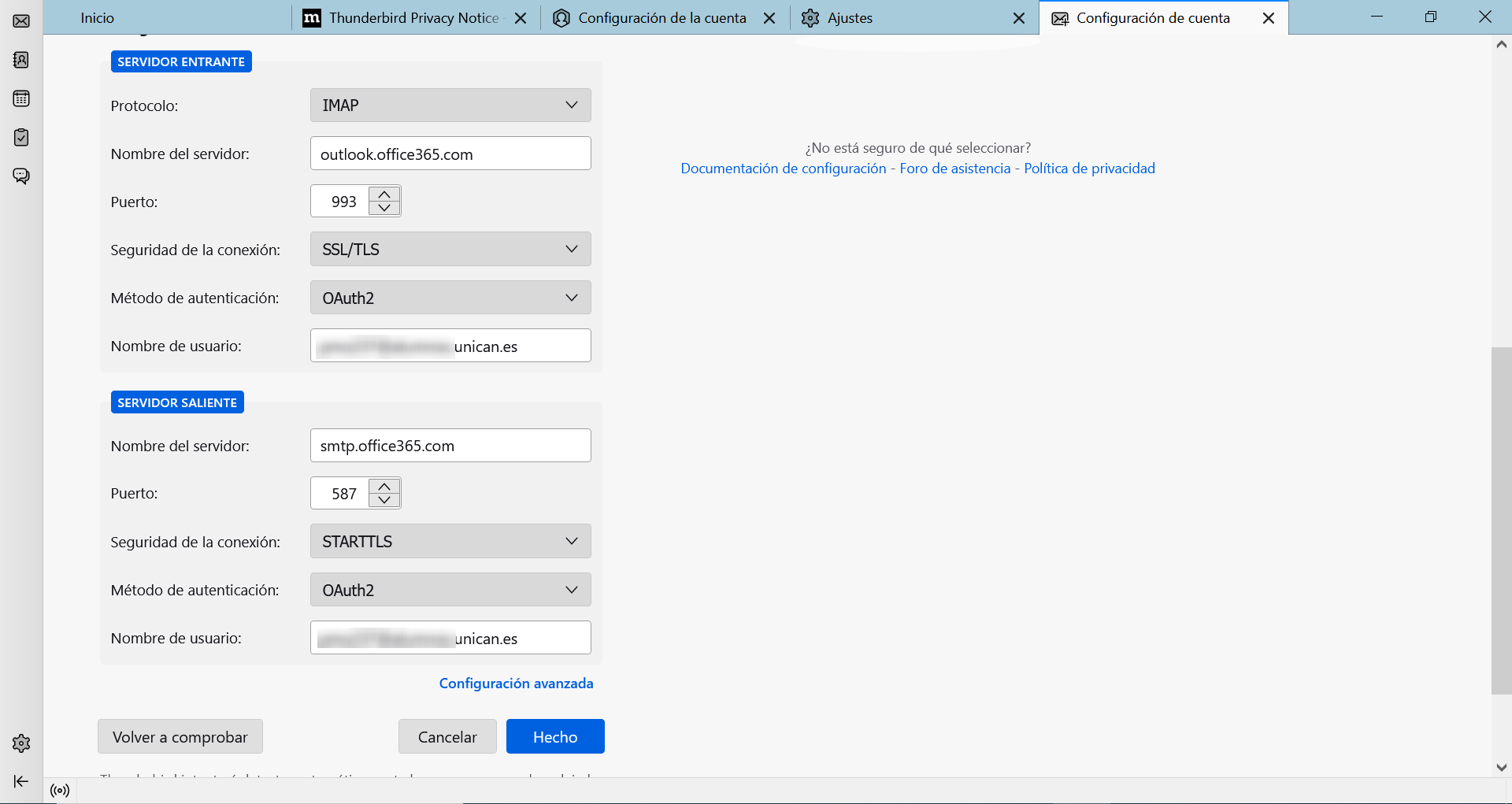
Task: Decrease outgoing port 587 with down arrow
Action: coord(384,500)
